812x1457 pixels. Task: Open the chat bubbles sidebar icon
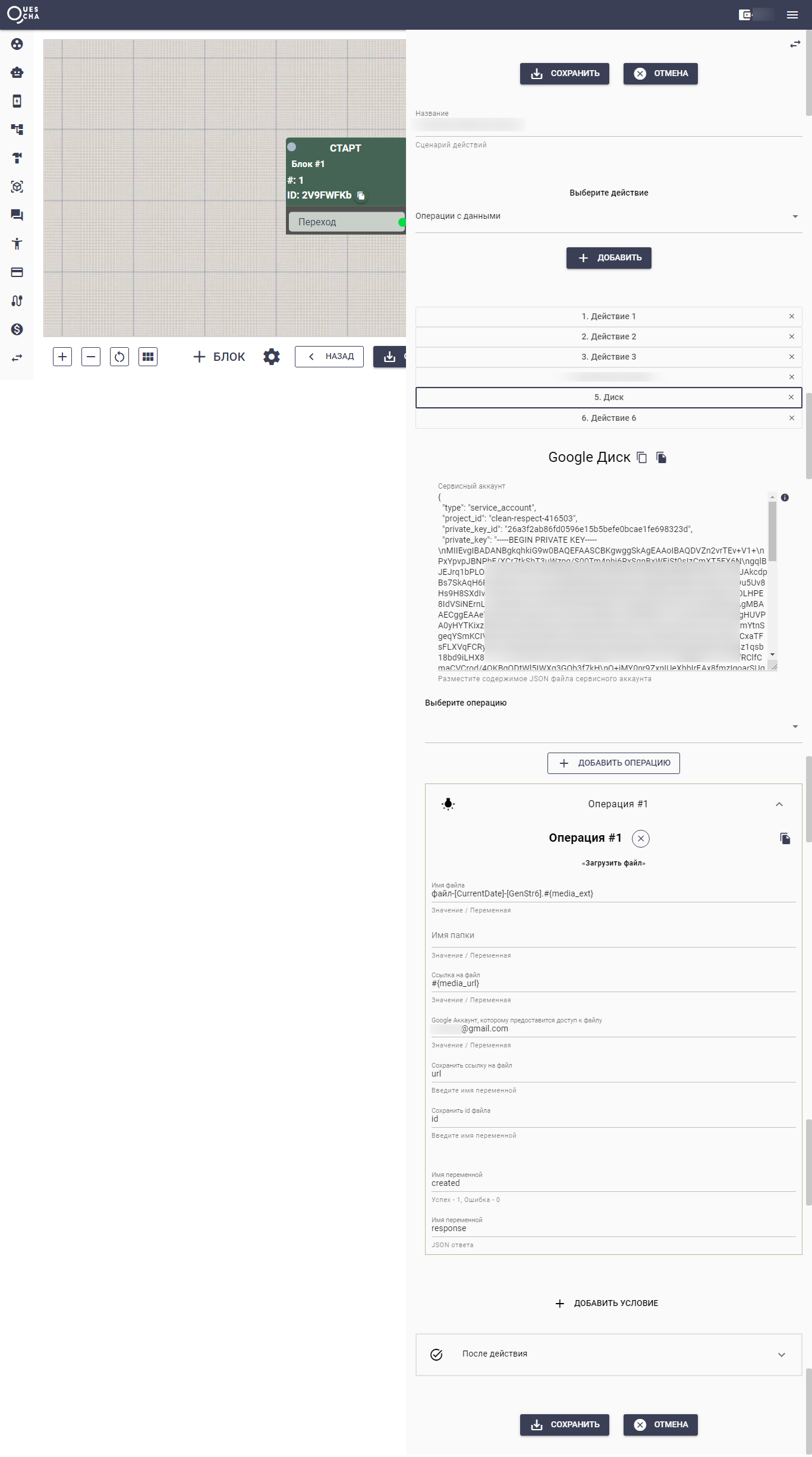pos(17,215)
